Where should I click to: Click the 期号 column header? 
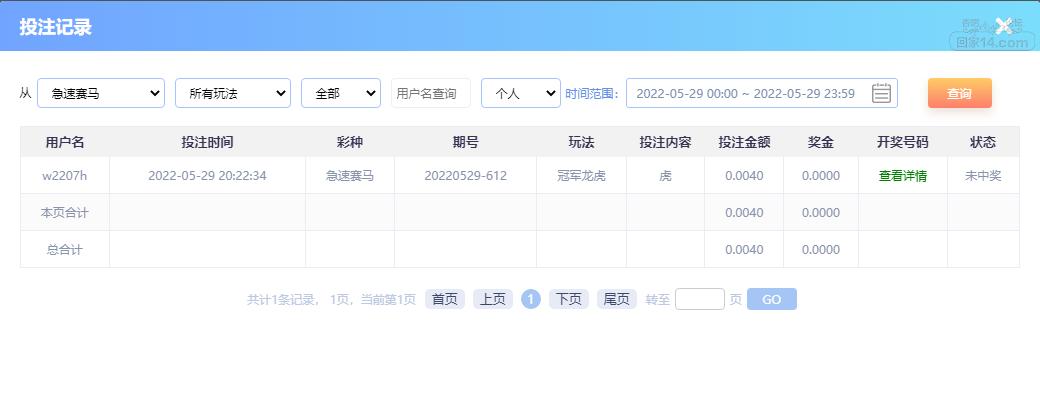click(x=466, y=142)
